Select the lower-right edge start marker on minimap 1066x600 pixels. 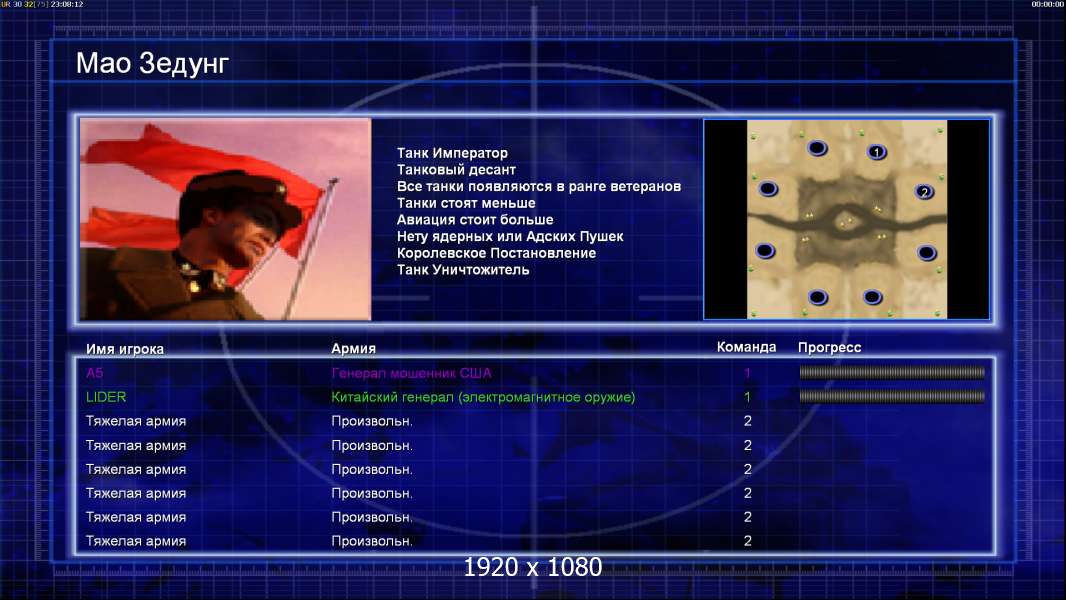[927, 253]
